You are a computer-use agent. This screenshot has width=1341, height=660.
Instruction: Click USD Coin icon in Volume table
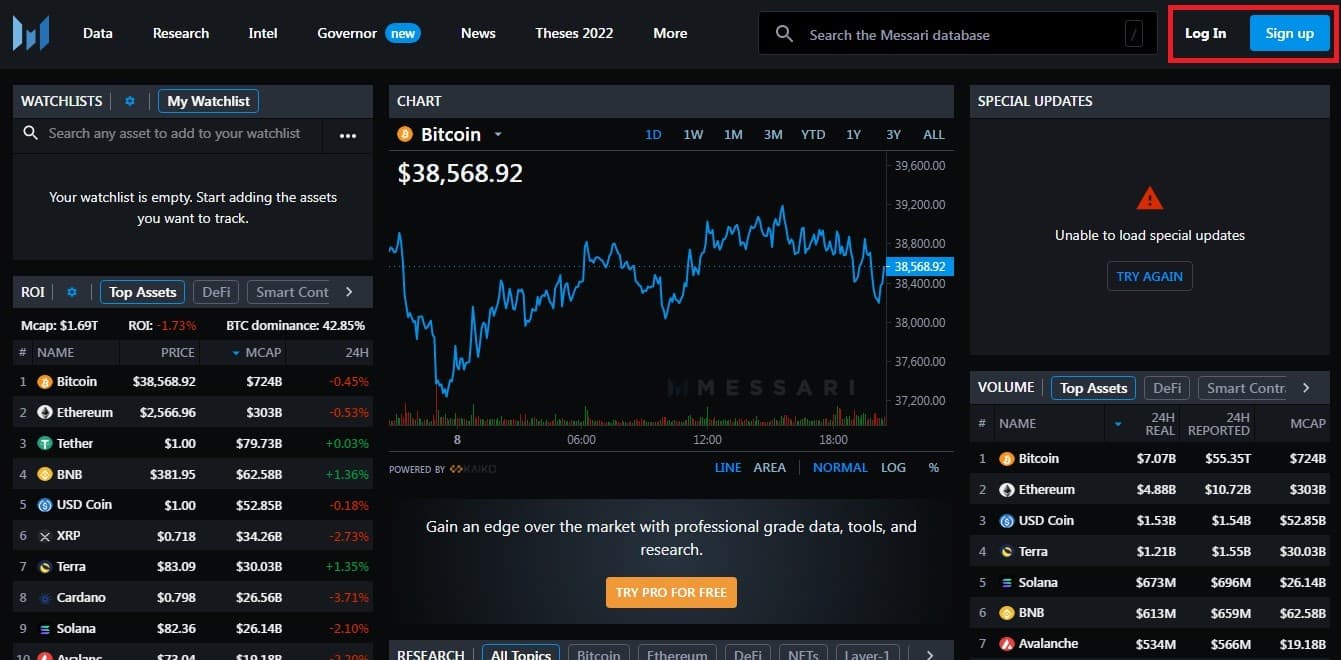1007,520
